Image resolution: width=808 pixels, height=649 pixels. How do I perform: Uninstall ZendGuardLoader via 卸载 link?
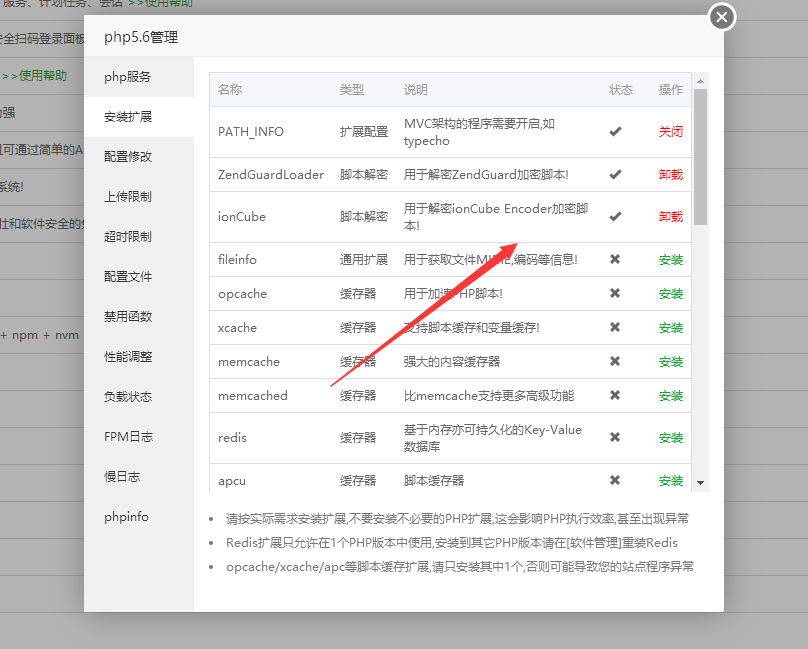pyautogui.click(x=670, y=174)
